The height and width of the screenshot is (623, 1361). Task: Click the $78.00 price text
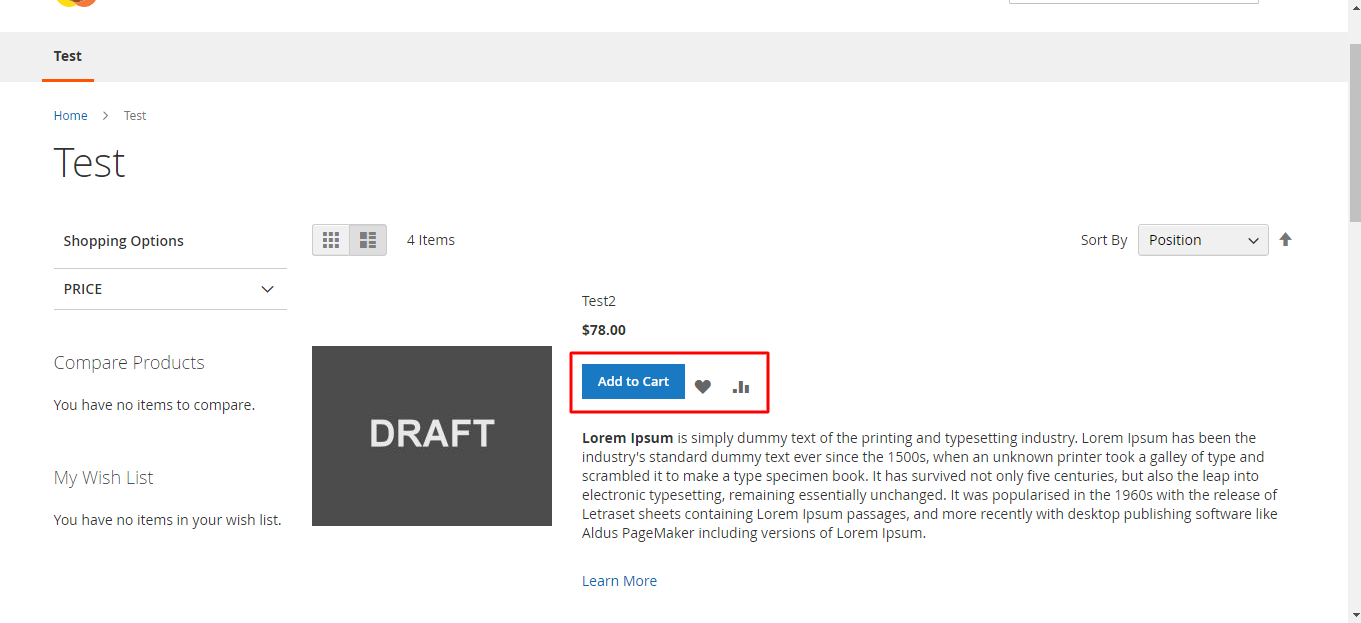click(x=603, y=329)
